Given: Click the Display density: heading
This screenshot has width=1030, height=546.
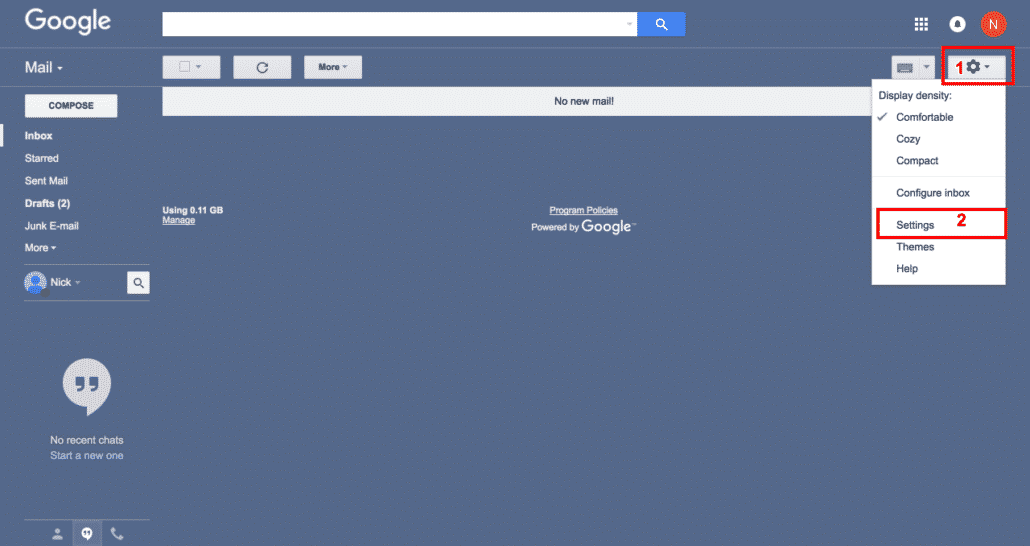Looking at the screenshot, I should point(915,95).
